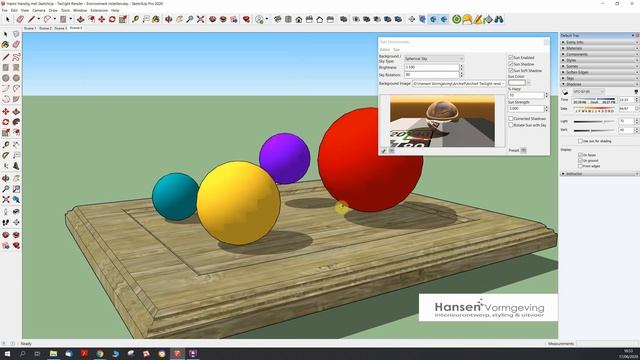This screenshot has width=640, height=360.
Task: Adjust the shadow Time slider
Action: [594, 99]
